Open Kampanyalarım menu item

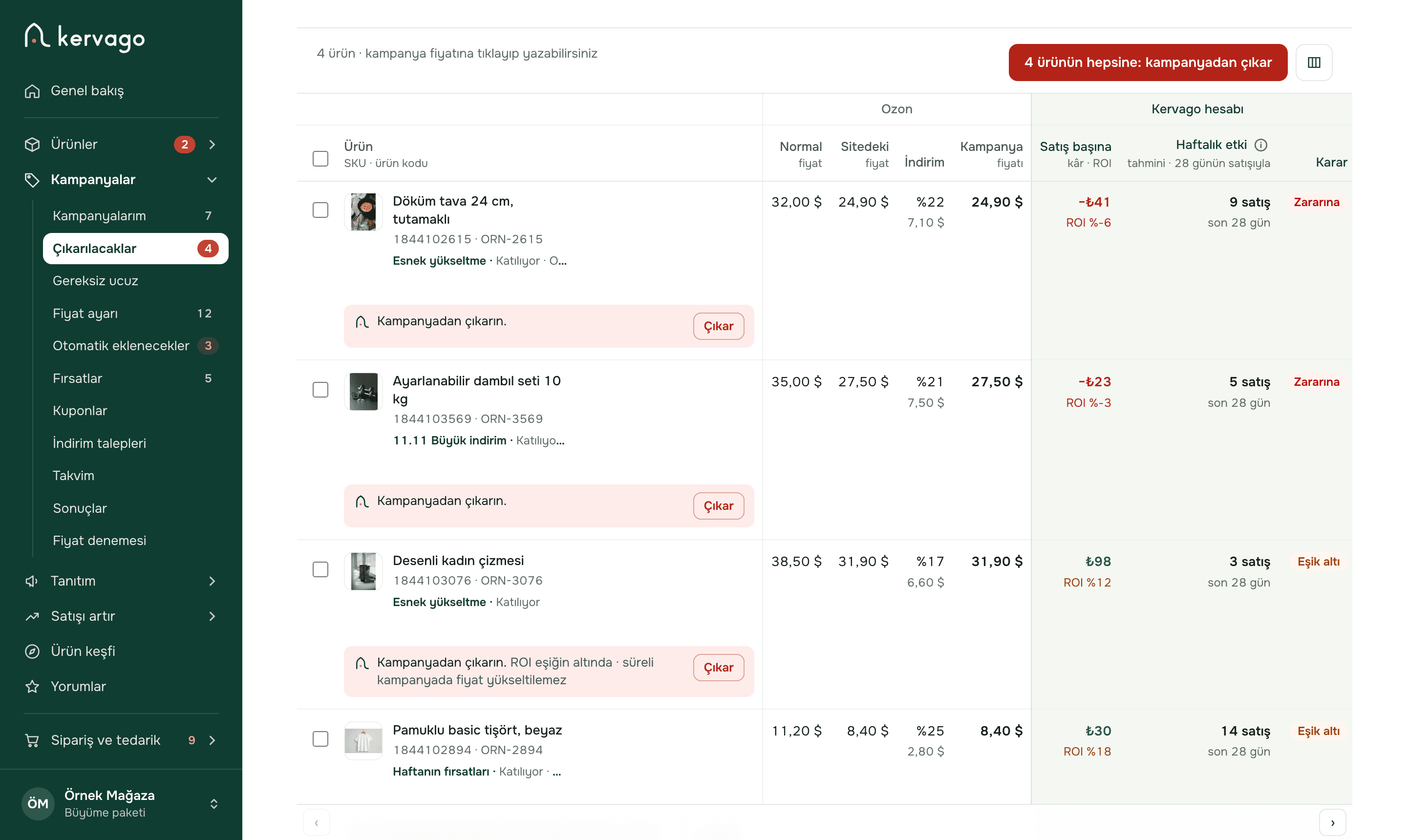click(136, 216)
